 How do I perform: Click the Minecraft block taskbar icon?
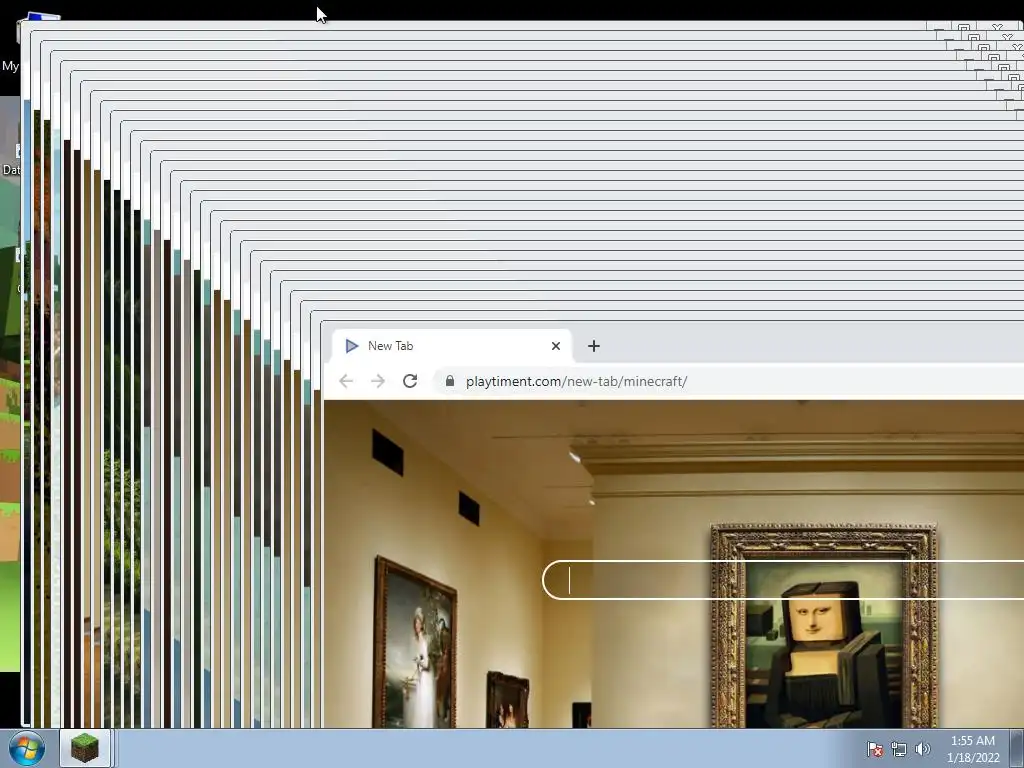click(x=85, y=748)
